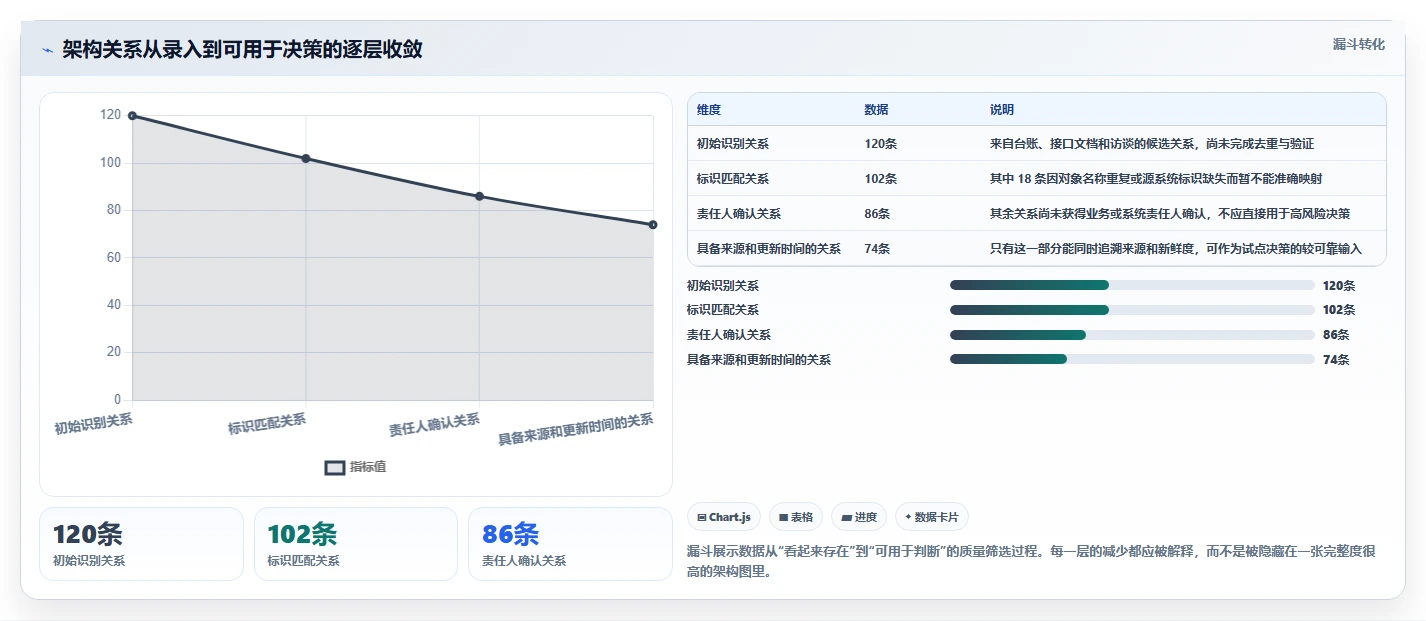Image resolution: width=1426 pixels, height=621 pixels.
Task: Open the 120条 初始识别关系 data card
Action: click(x=141, y=544)
